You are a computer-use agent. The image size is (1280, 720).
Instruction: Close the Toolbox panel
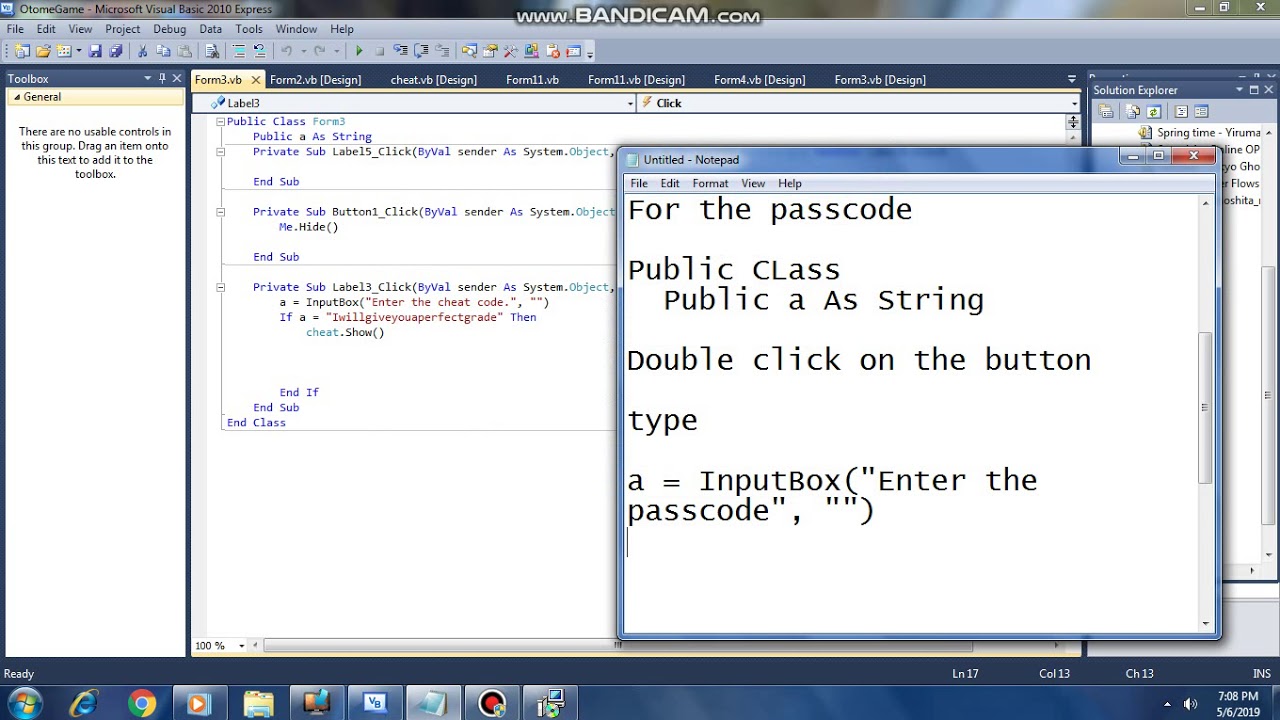[x=177, y=78]
